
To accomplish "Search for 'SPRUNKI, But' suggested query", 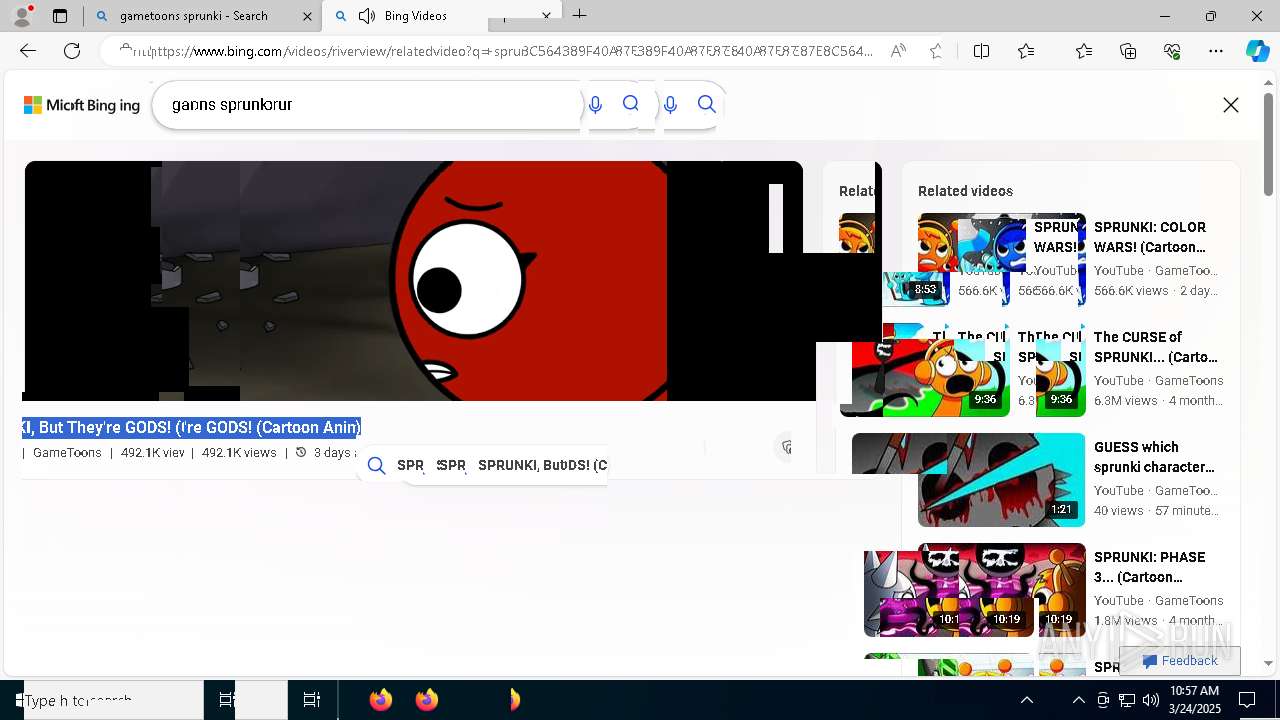I will 502,465.
